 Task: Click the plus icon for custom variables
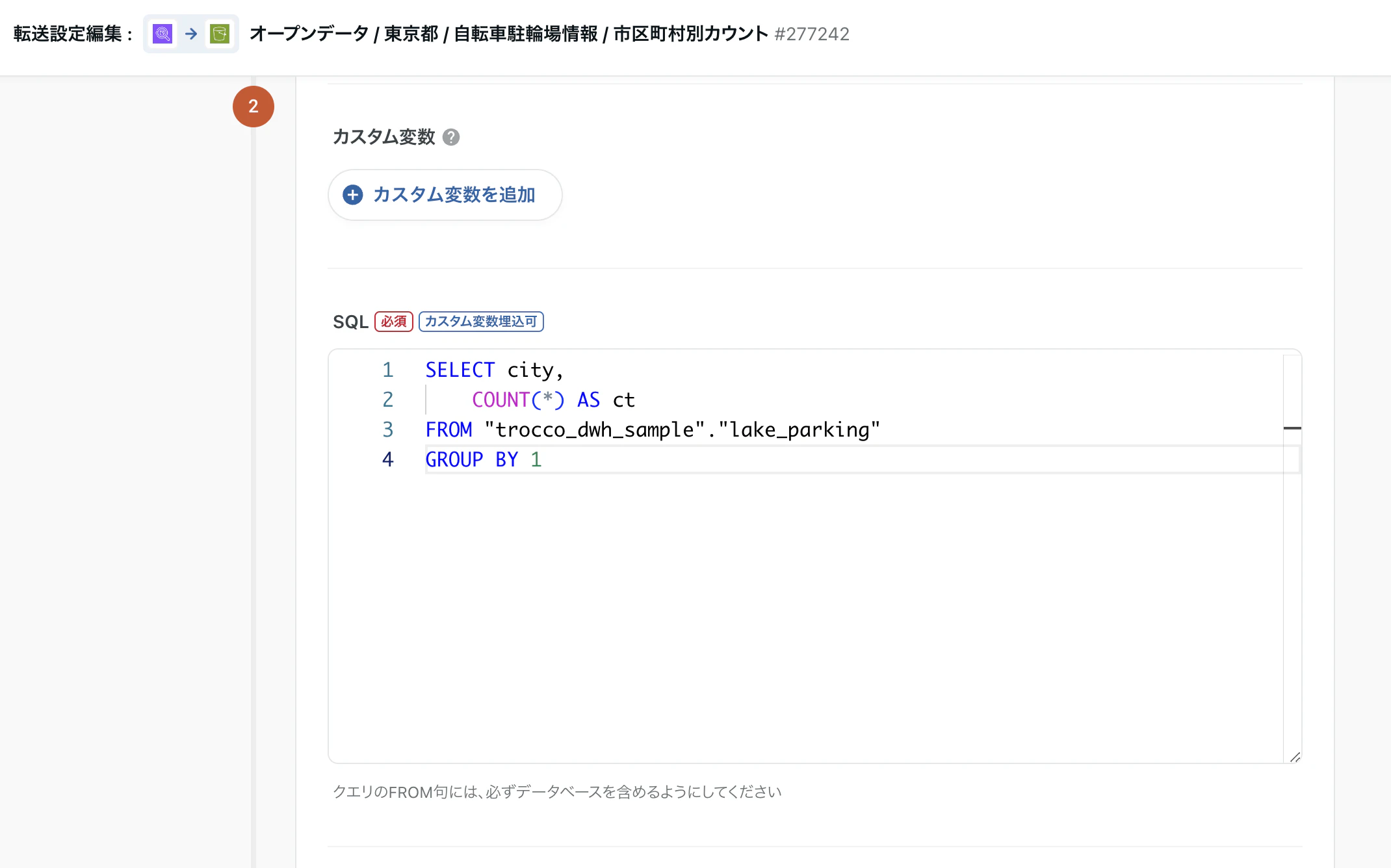[x=352, y=195]
